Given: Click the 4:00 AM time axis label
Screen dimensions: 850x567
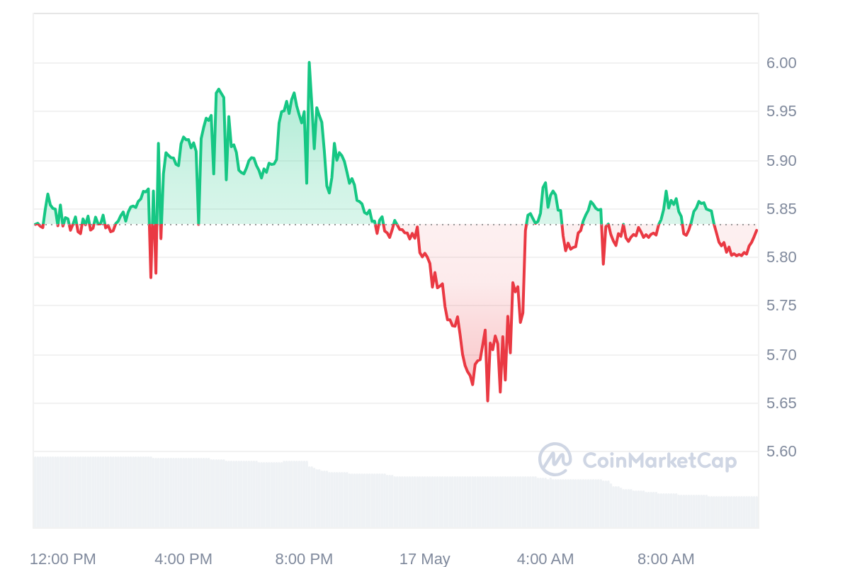Looking at the screenshot, I should [x=545, y=559].
